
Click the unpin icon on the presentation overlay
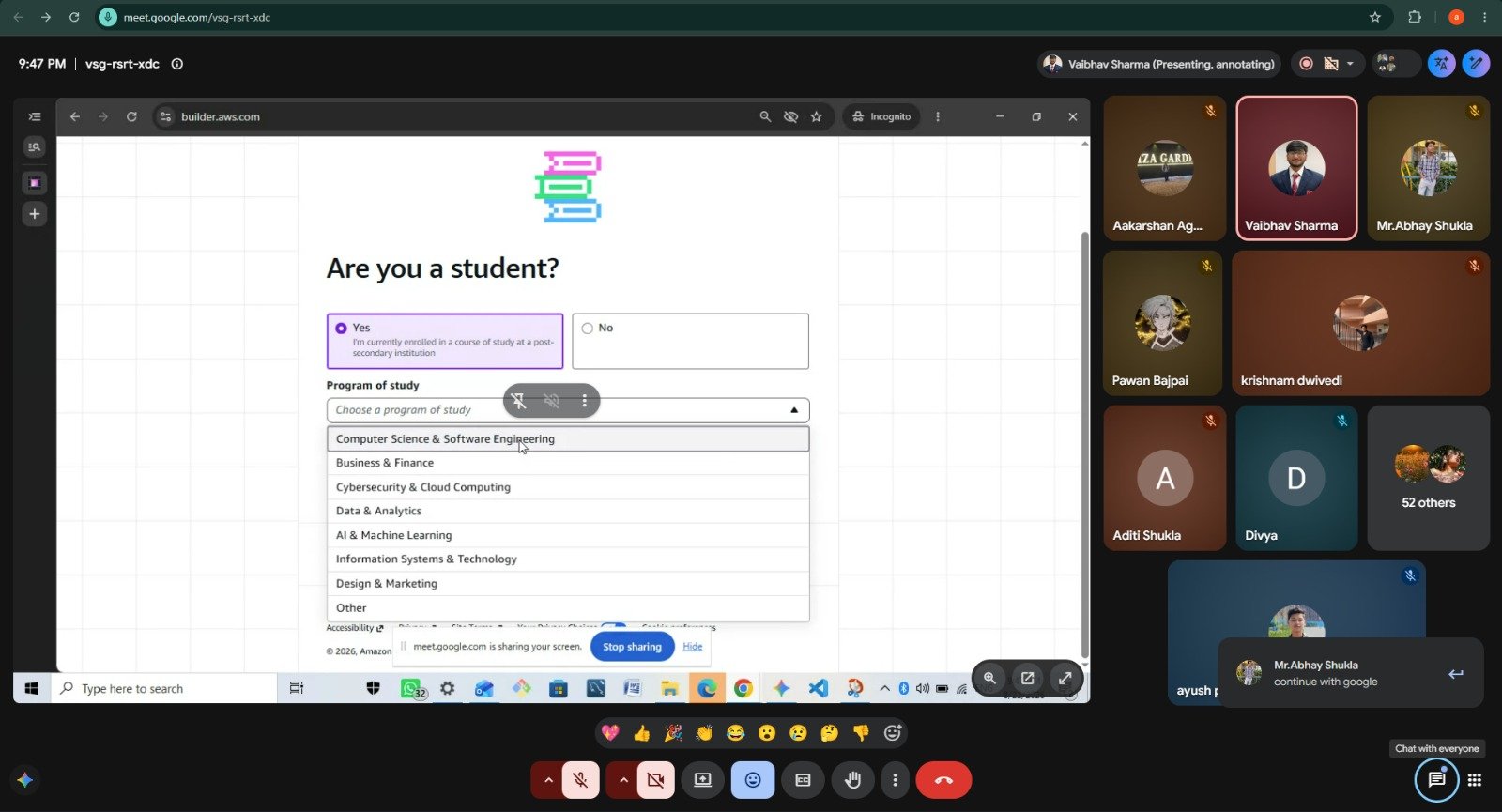click(519, 401)
